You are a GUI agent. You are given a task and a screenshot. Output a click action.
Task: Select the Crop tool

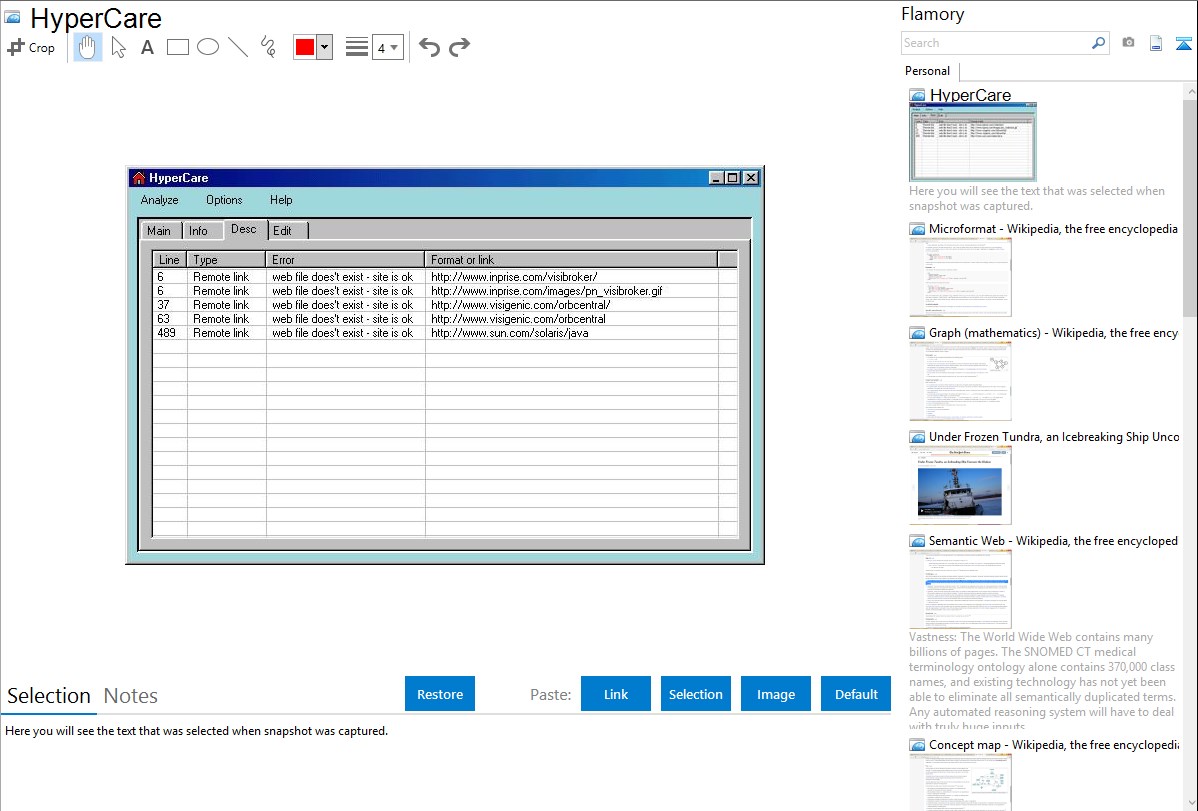31,47
